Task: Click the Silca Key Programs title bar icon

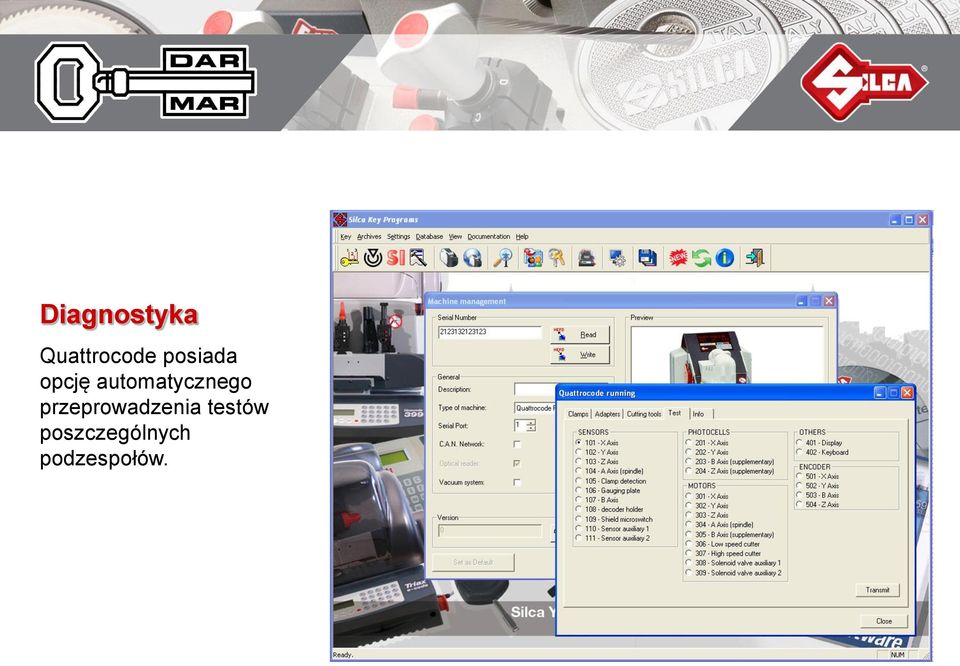Action: 340,219
